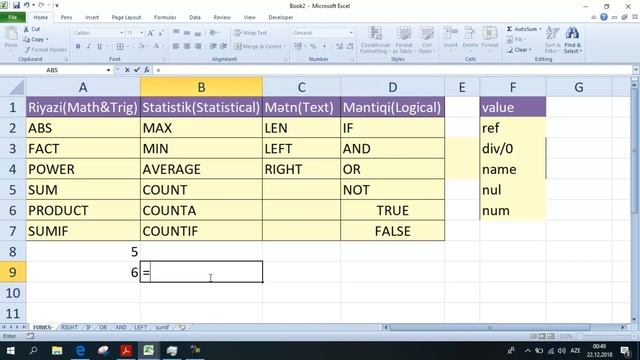Expand the formula bar
Screen dimensions: 640x360
click(x=636, y=70)
